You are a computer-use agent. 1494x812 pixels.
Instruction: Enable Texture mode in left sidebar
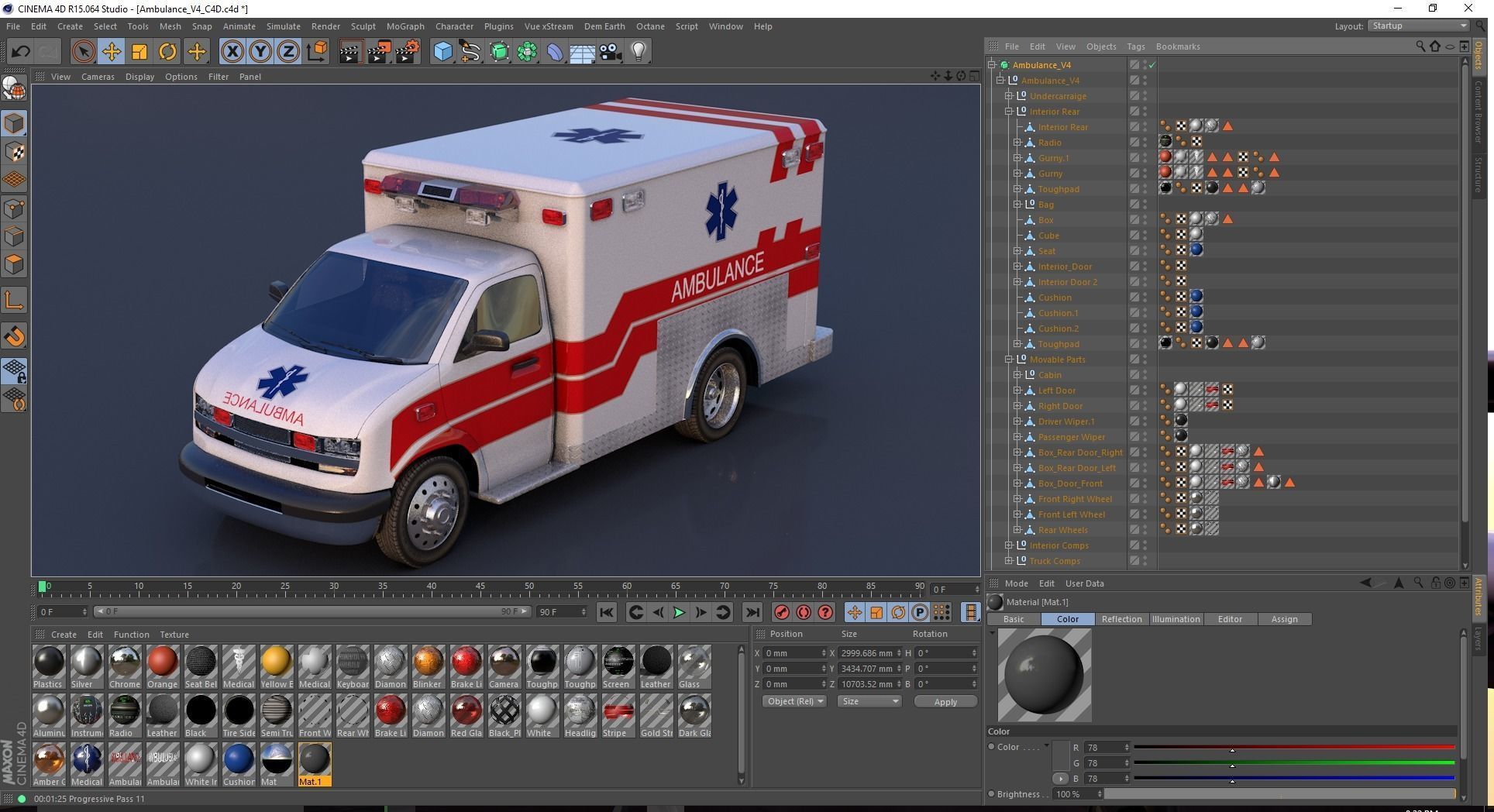[14, 152]
